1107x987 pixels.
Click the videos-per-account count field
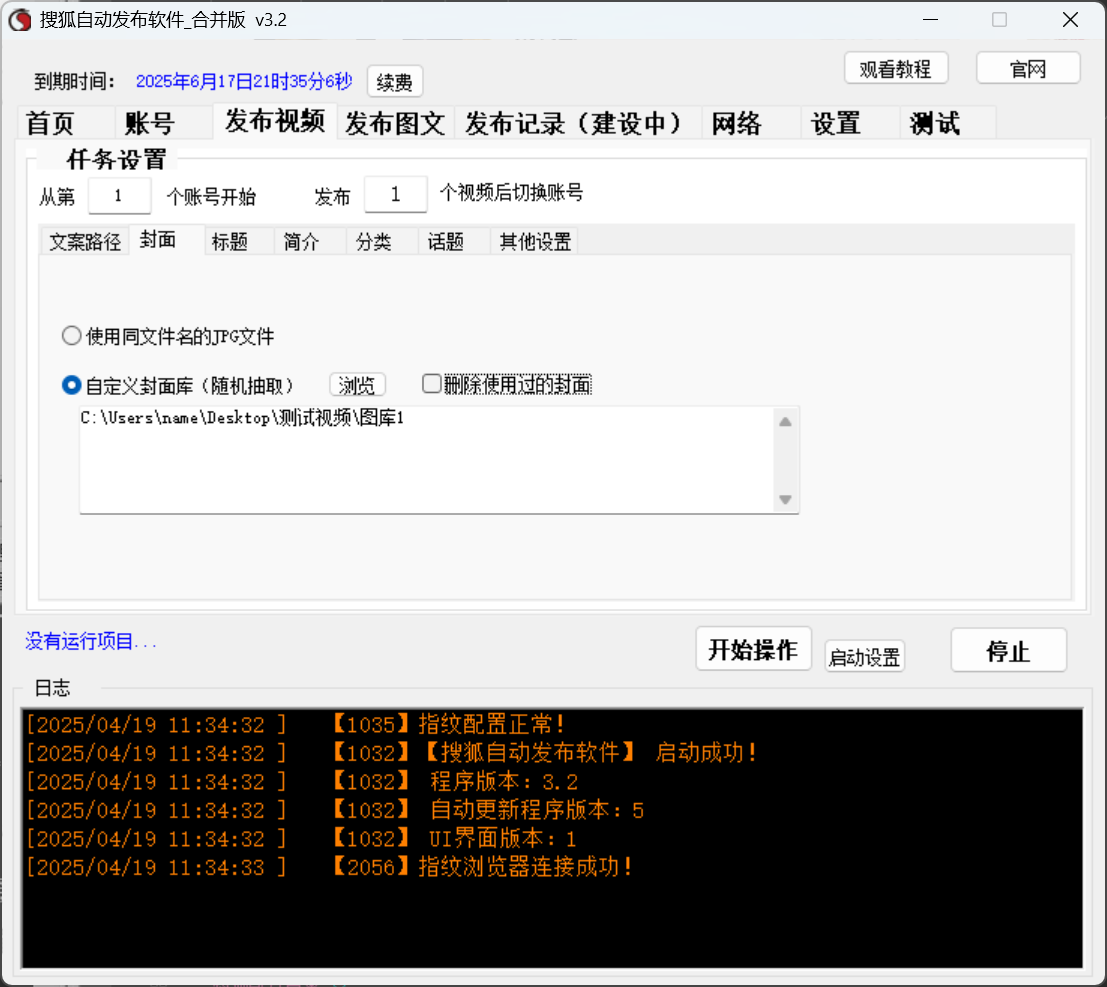click(x=395, y=194)
